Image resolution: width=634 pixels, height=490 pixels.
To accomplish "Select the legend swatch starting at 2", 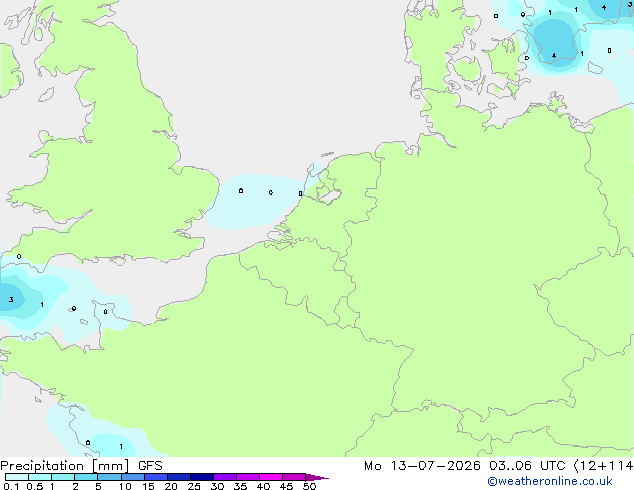I will pos(86,477).
